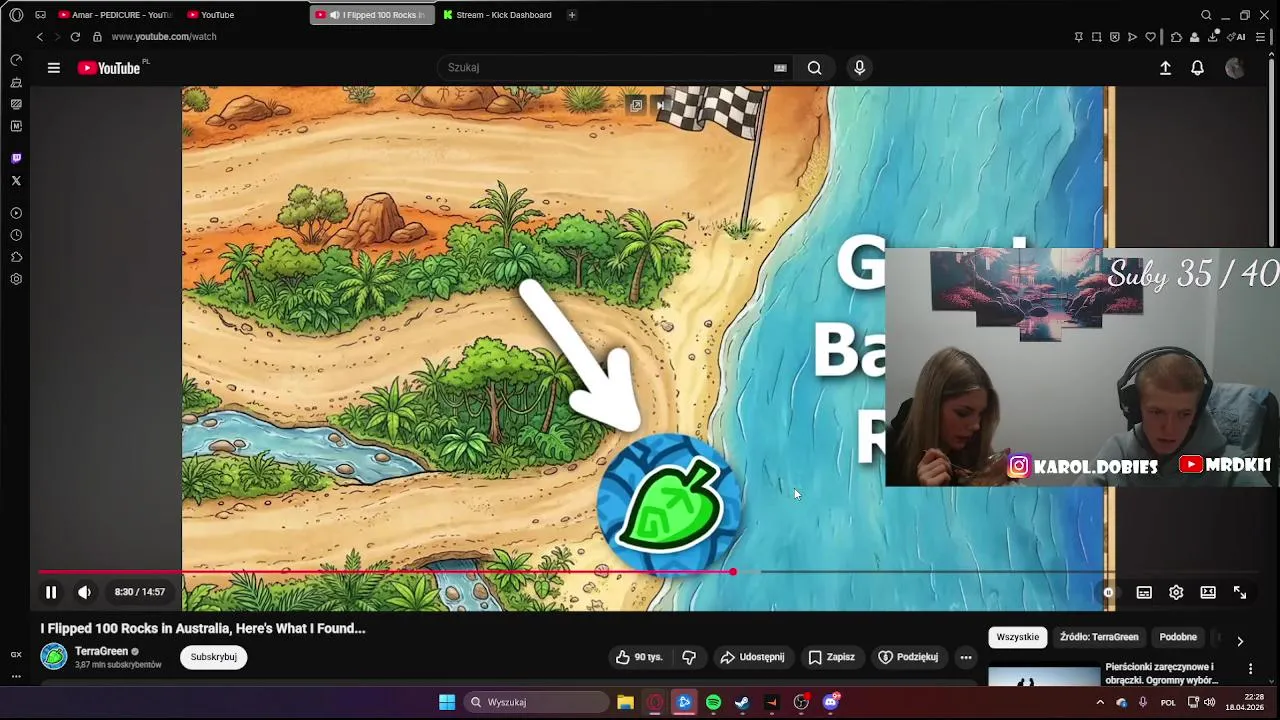Click the TerraGreen channel avatar

coord(54,657)
